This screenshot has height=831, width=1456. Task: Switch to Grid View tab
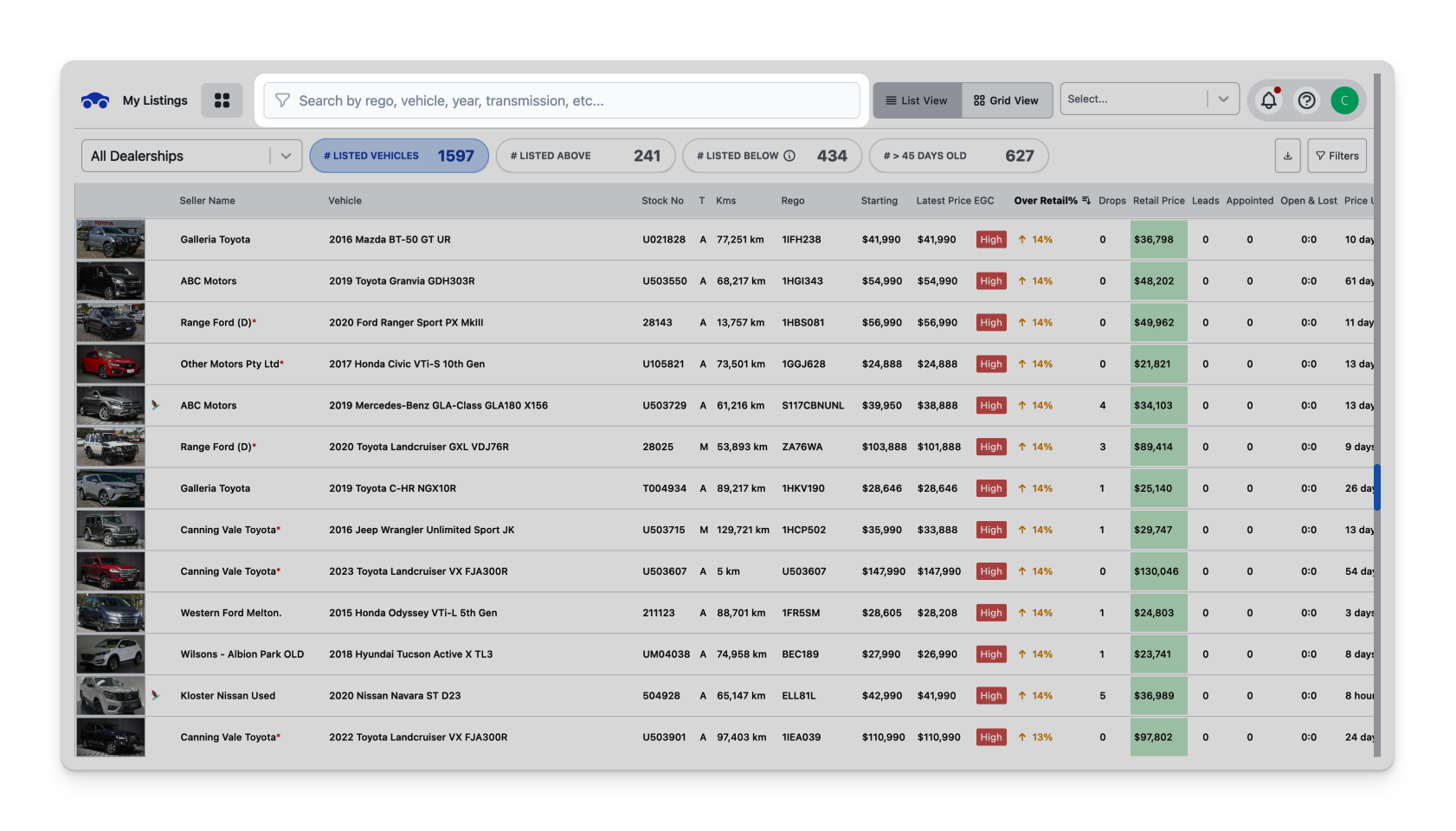[x=1006, y=100]
